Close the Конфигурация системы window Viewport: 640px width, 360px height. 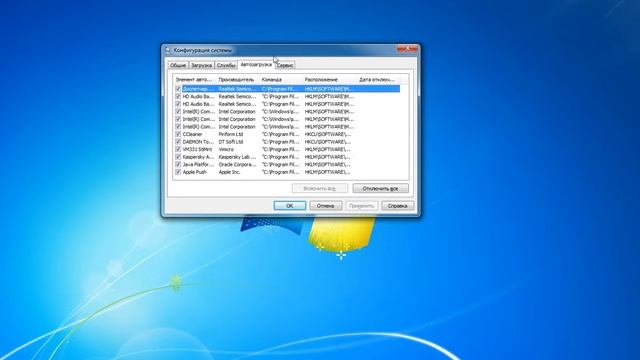[x=407, y=49]
